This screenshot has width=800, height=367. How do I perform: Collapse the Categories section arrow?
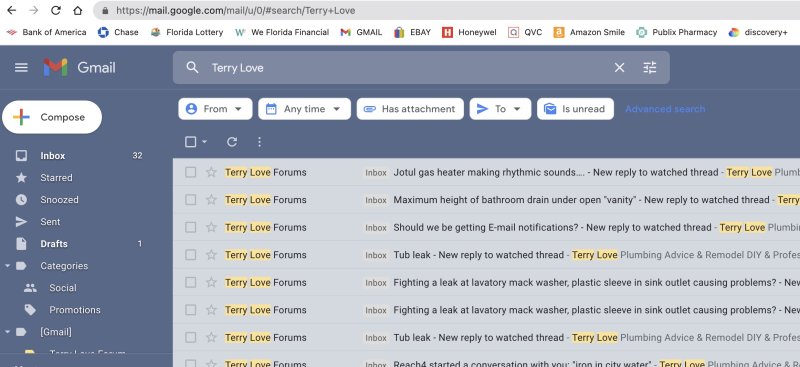7,266
